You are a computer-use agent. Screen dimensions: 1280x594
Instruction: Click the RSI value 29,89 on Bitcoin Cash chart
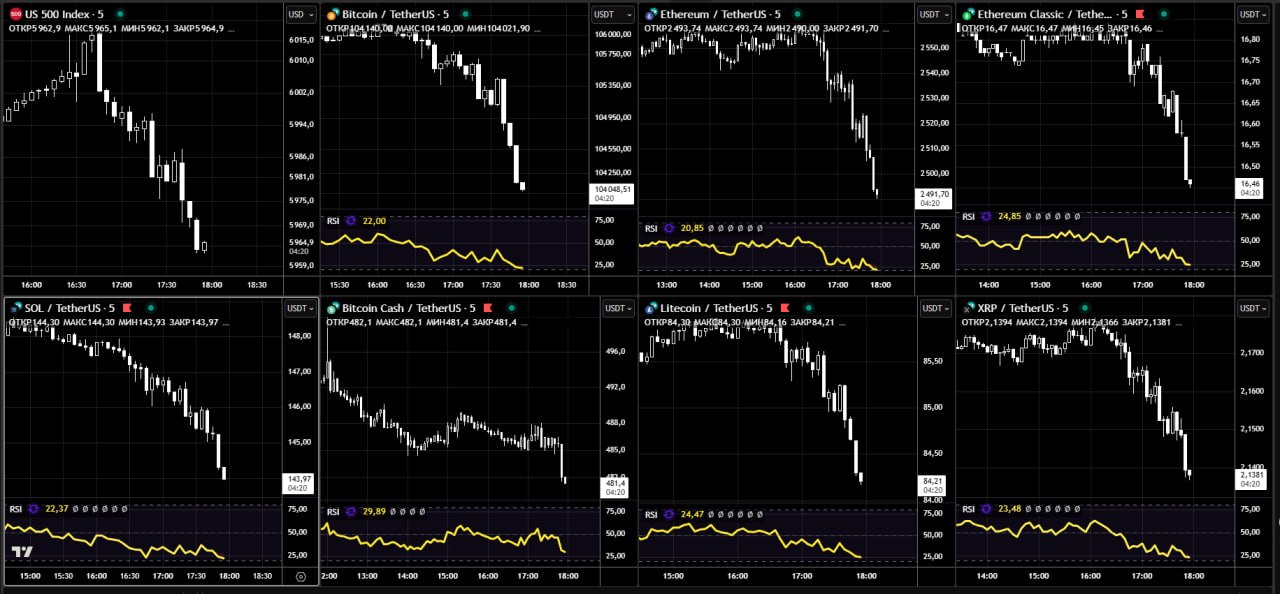click(x=374, y=511)
